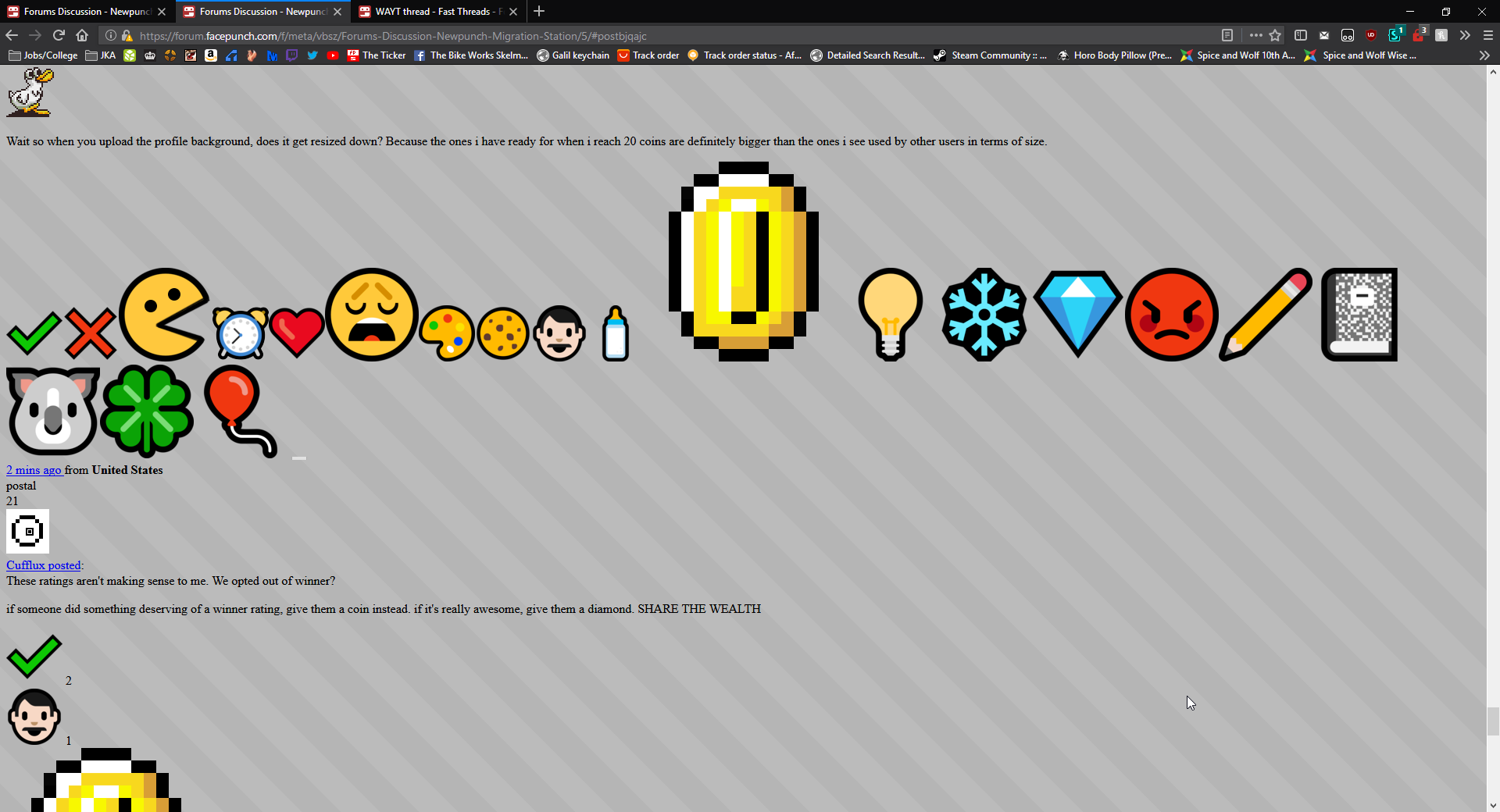Open the '2 mins ago' post link
This screenshot has height=812, width=1500.
(34, 470)
